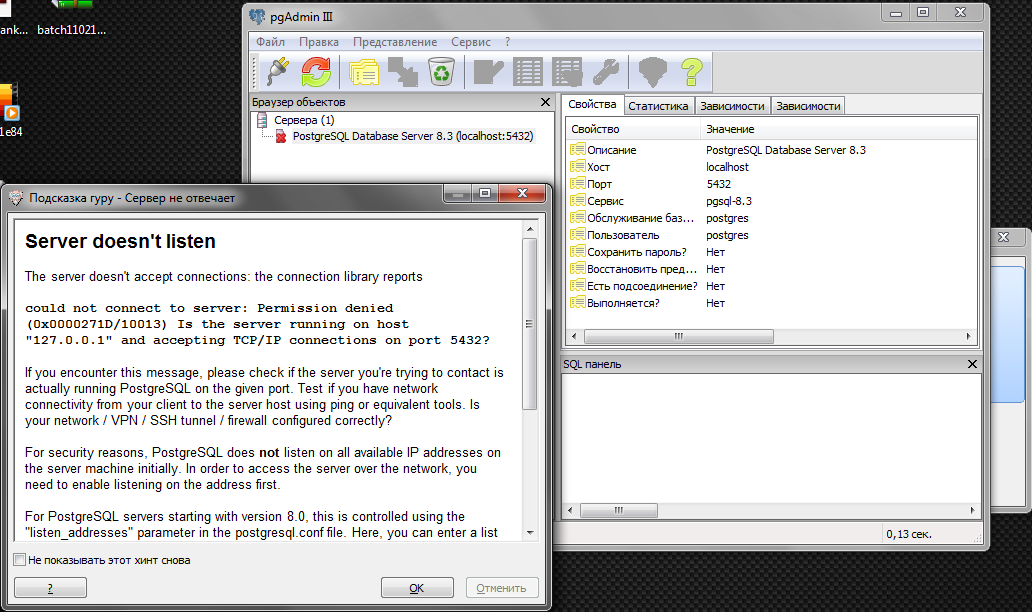The image size is (1032, 612).
Task: Close the Браузер объектов panel
Action: 545,102
